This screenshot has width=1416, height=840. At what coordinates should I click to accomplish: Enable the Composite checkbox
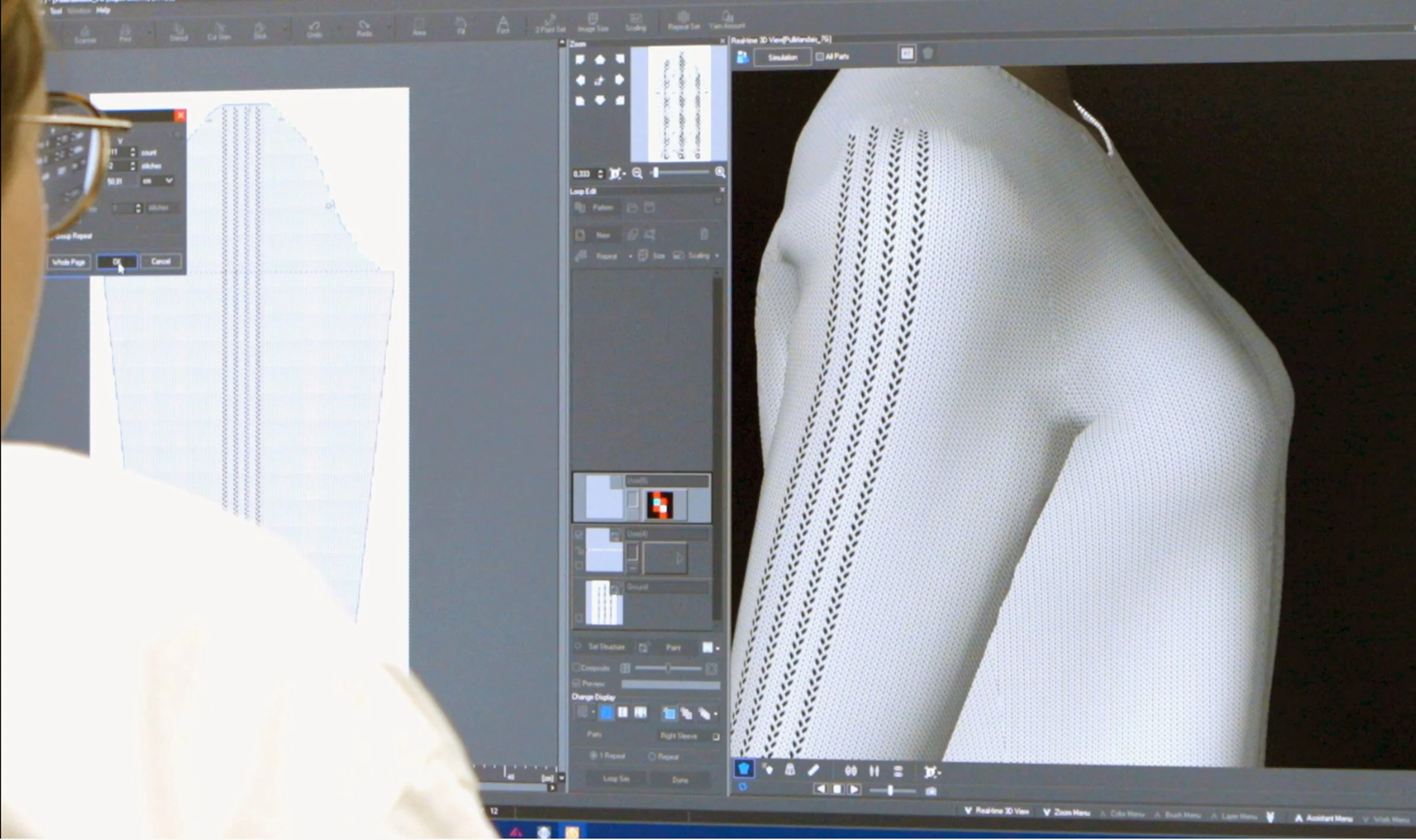[577, 668]
